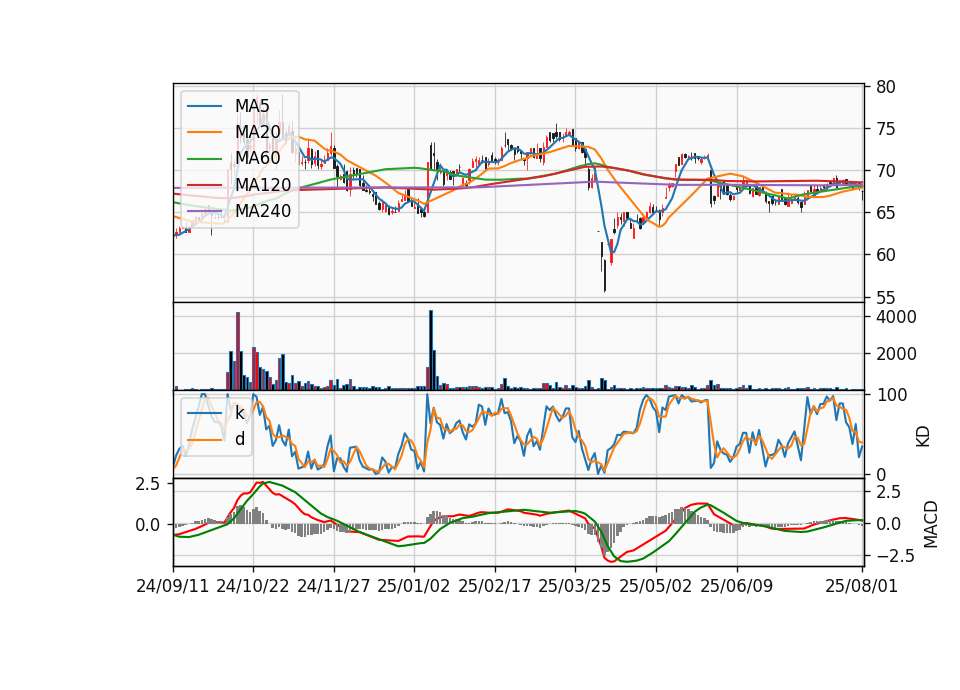
Task: Click the MA240 legend label
Action: tap(263, 211)
